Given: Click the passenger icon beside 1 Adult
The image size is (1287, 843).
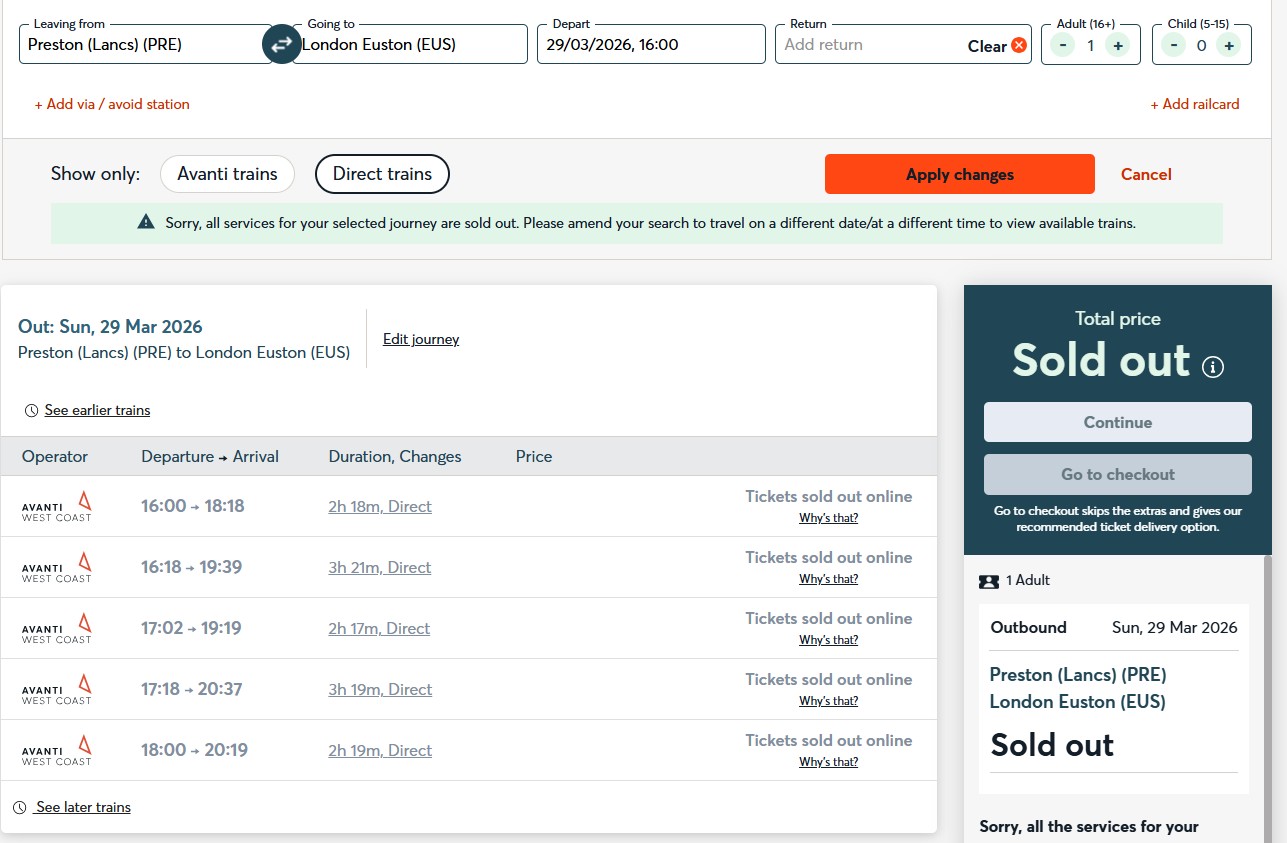Looking at the screenshot, I should pyautogui.click(x=989, y=581).
